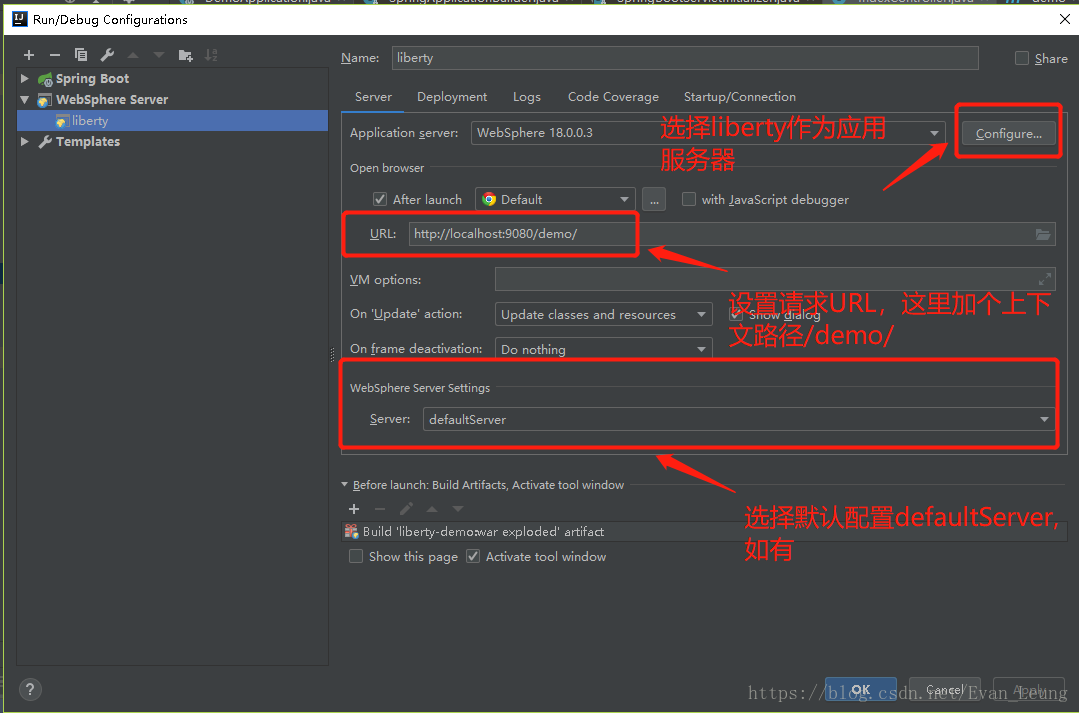Select liberty configuration in tree
Screen dimensions: 1079x713
pos(172,120)
